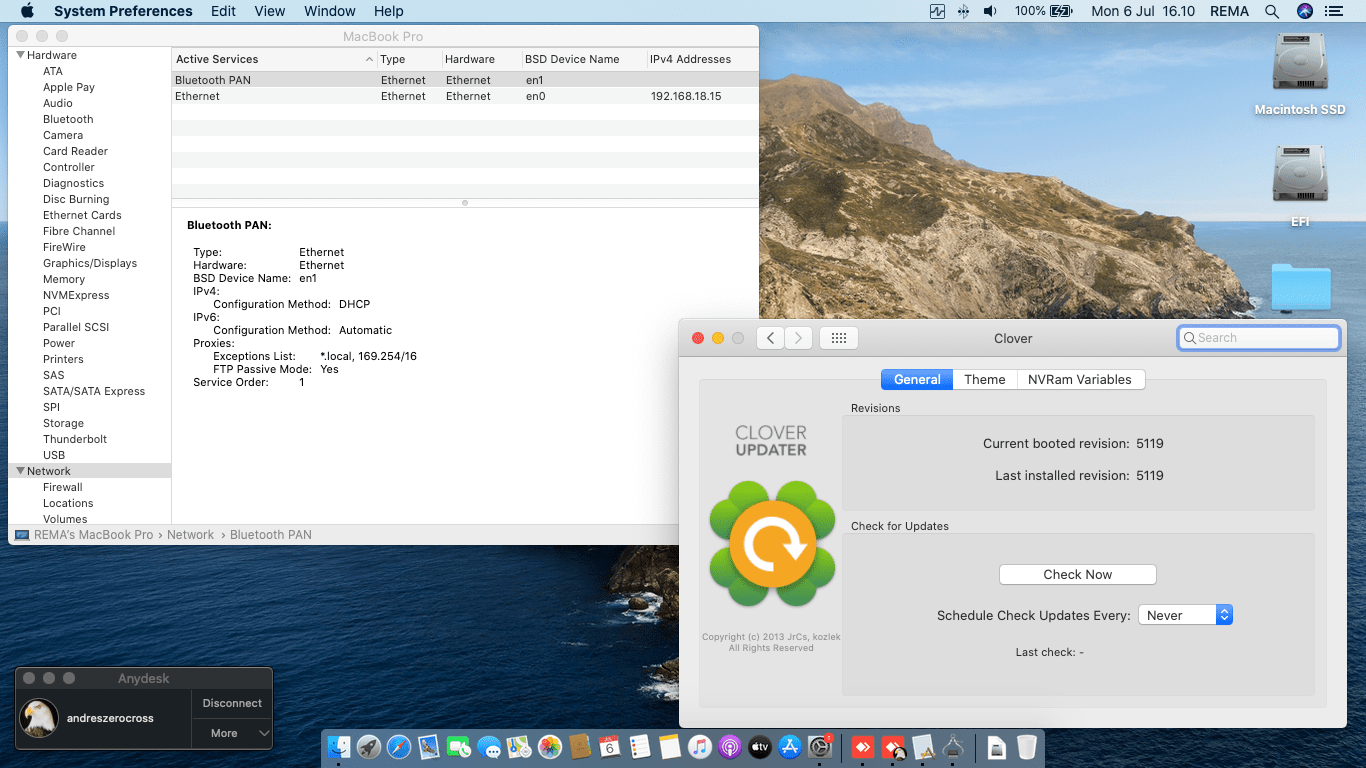This screenshot has height=768, width=1366.
Task: Click the Check Now button
Action: pos(1078,574)
